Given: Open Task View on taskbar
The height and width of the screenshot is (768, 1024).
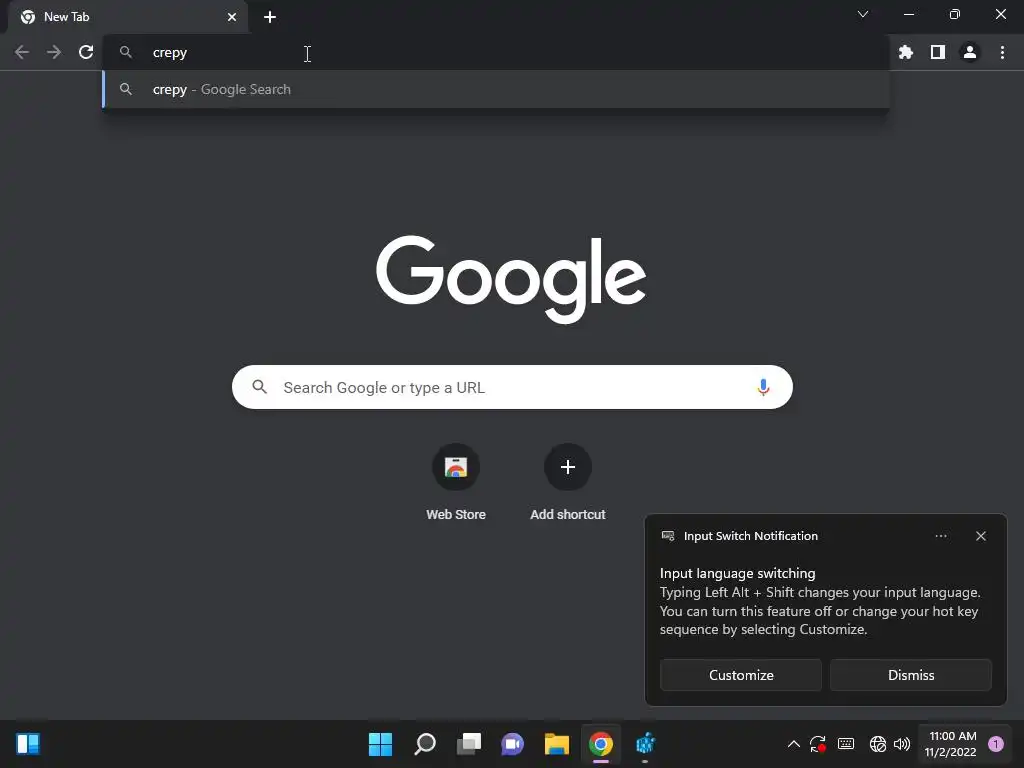Looking at the screenshot, I should (469, 744).
